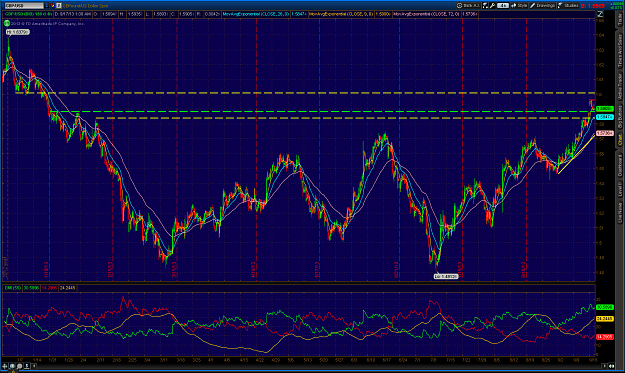Screen dimensions: 625x373
Task: Click the Lo 1.4812 price bubble
Action: pyautogui.click(x=446, y=276)
